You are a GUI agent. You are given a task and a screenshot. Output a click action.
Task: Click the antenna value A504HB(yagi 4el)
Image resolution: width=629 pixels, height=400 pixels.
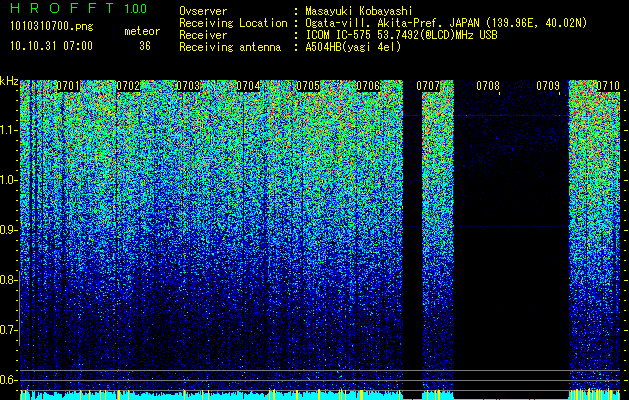[x=353, y=47]
